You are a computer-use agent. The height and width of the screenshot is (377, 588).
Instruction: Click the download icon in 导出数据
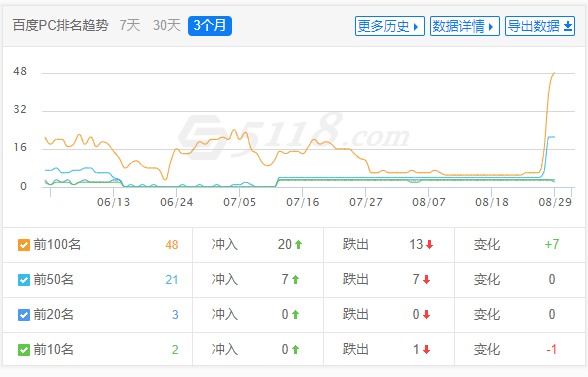point(568,26)
